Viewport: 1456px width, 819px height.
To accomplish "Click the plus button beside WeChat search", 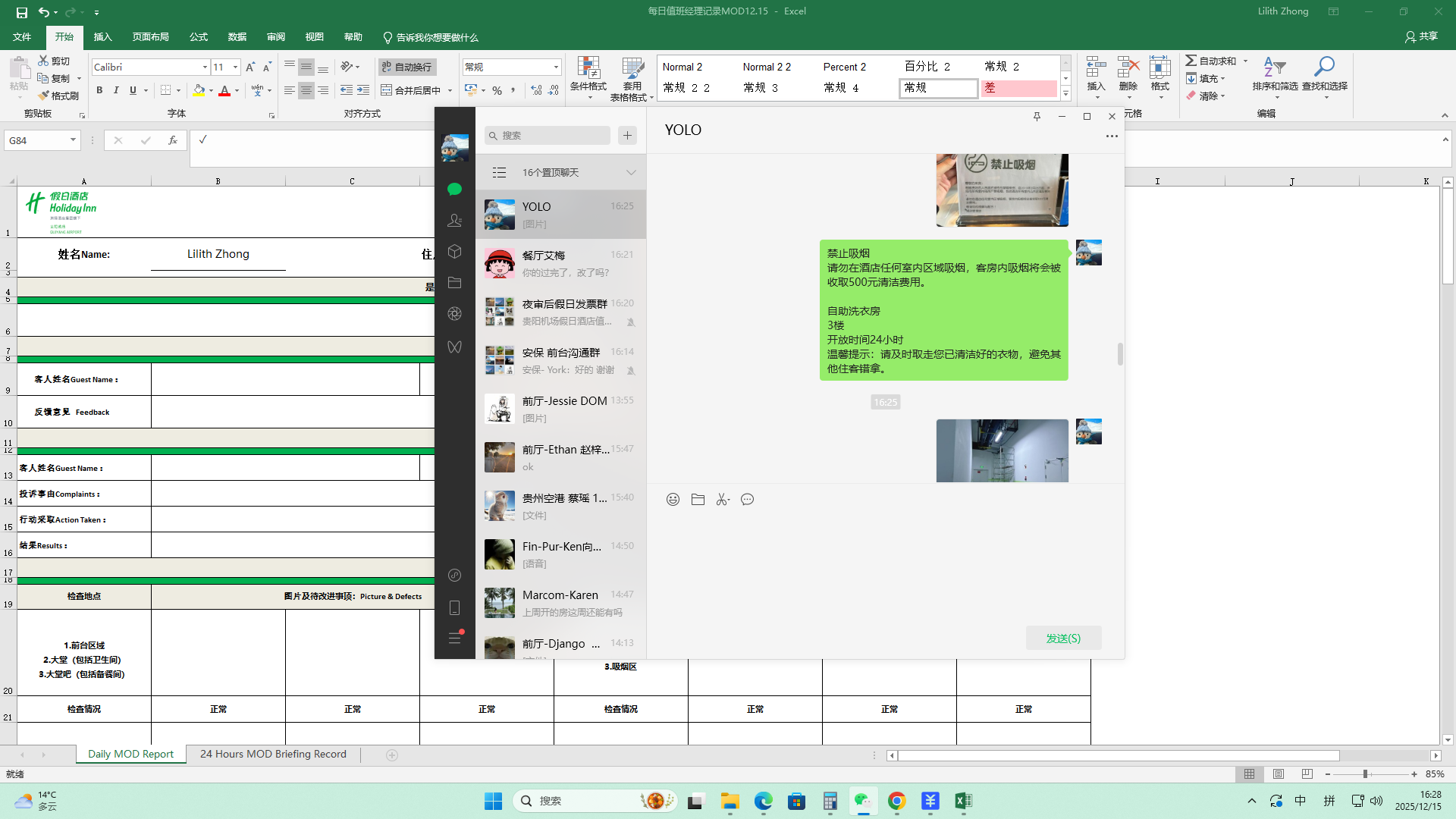I will coord(627,136).
